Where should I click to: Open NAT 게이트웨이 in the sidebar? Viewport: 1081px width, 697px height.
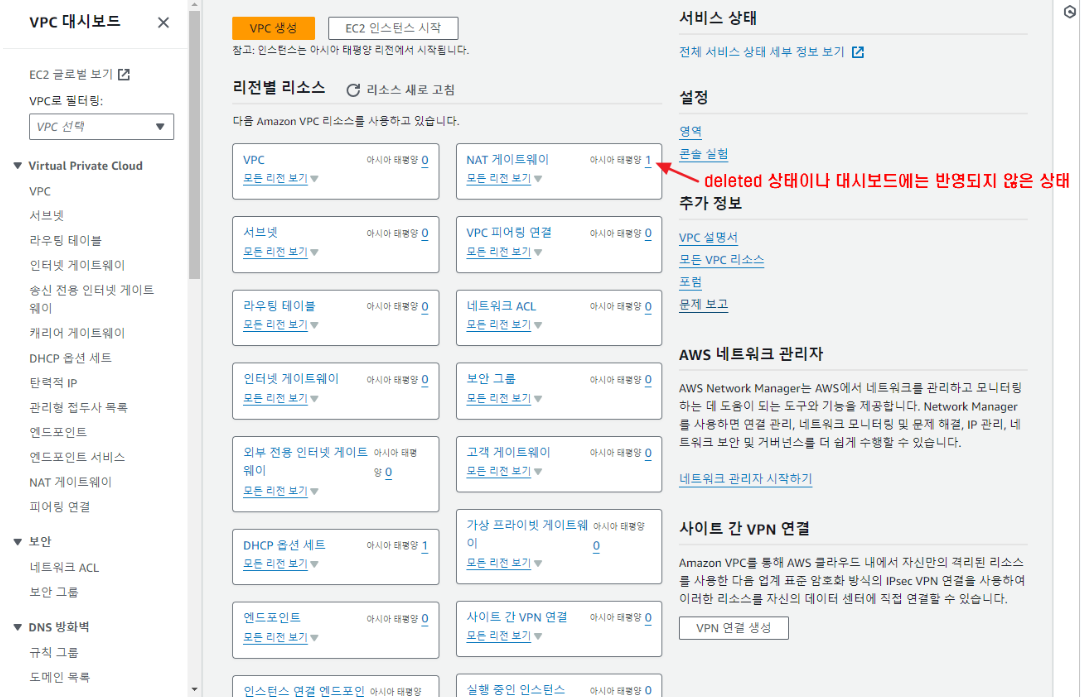[70, 483]
